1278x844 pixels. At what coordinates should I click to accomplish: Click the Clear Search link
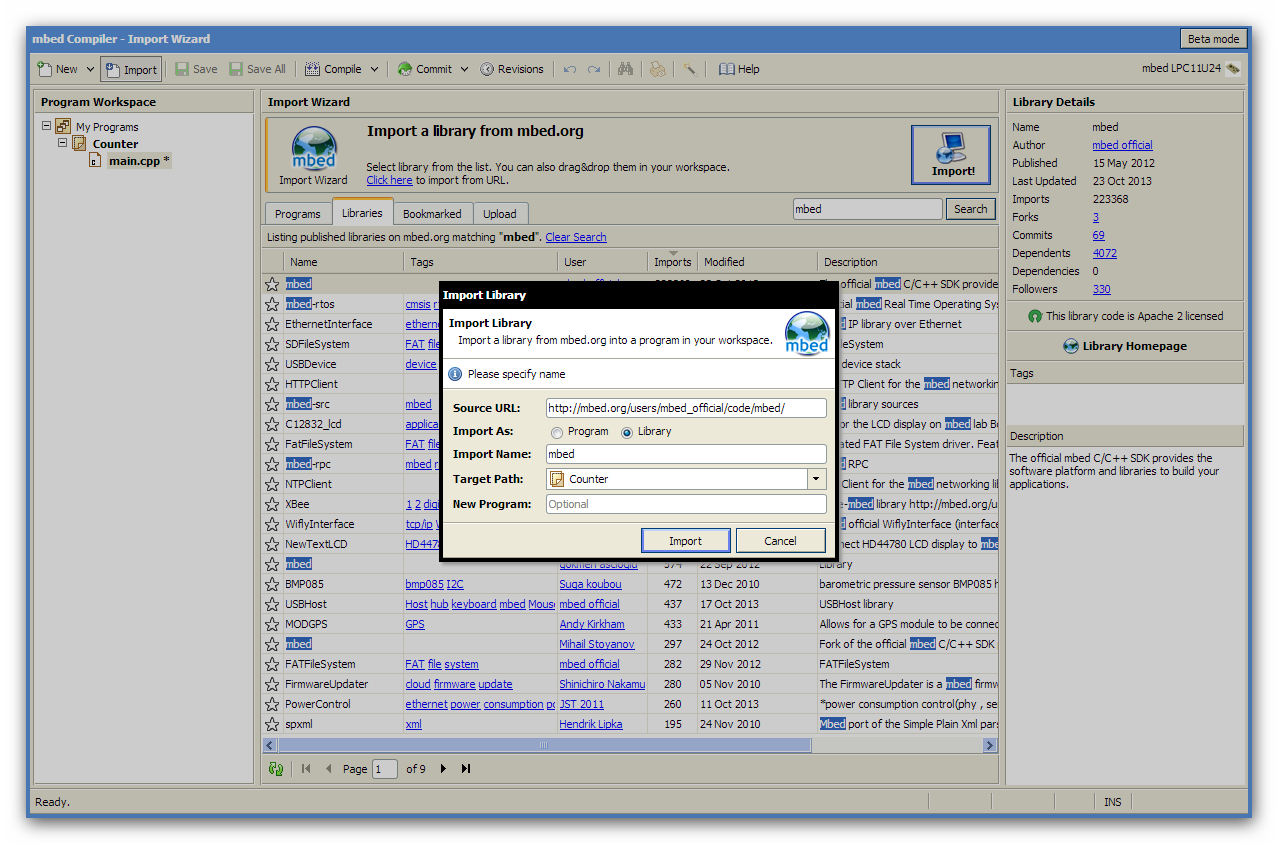pyautogui.click(x=576, y=237)
